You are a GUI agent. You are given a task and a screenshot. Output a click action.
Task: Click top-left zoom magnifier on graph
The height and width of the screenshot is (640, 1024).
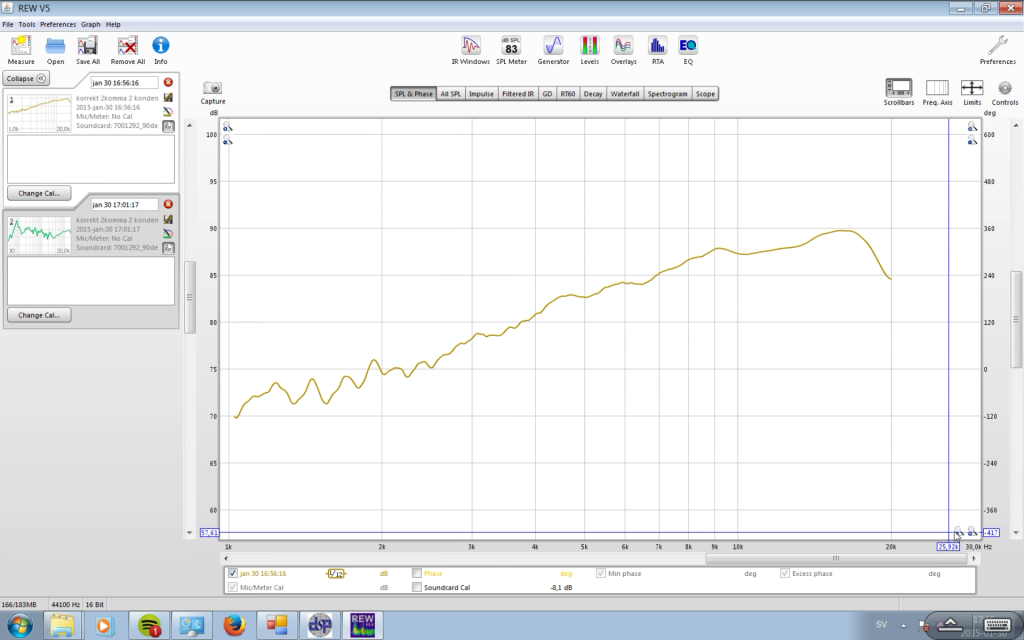[227, 126]
